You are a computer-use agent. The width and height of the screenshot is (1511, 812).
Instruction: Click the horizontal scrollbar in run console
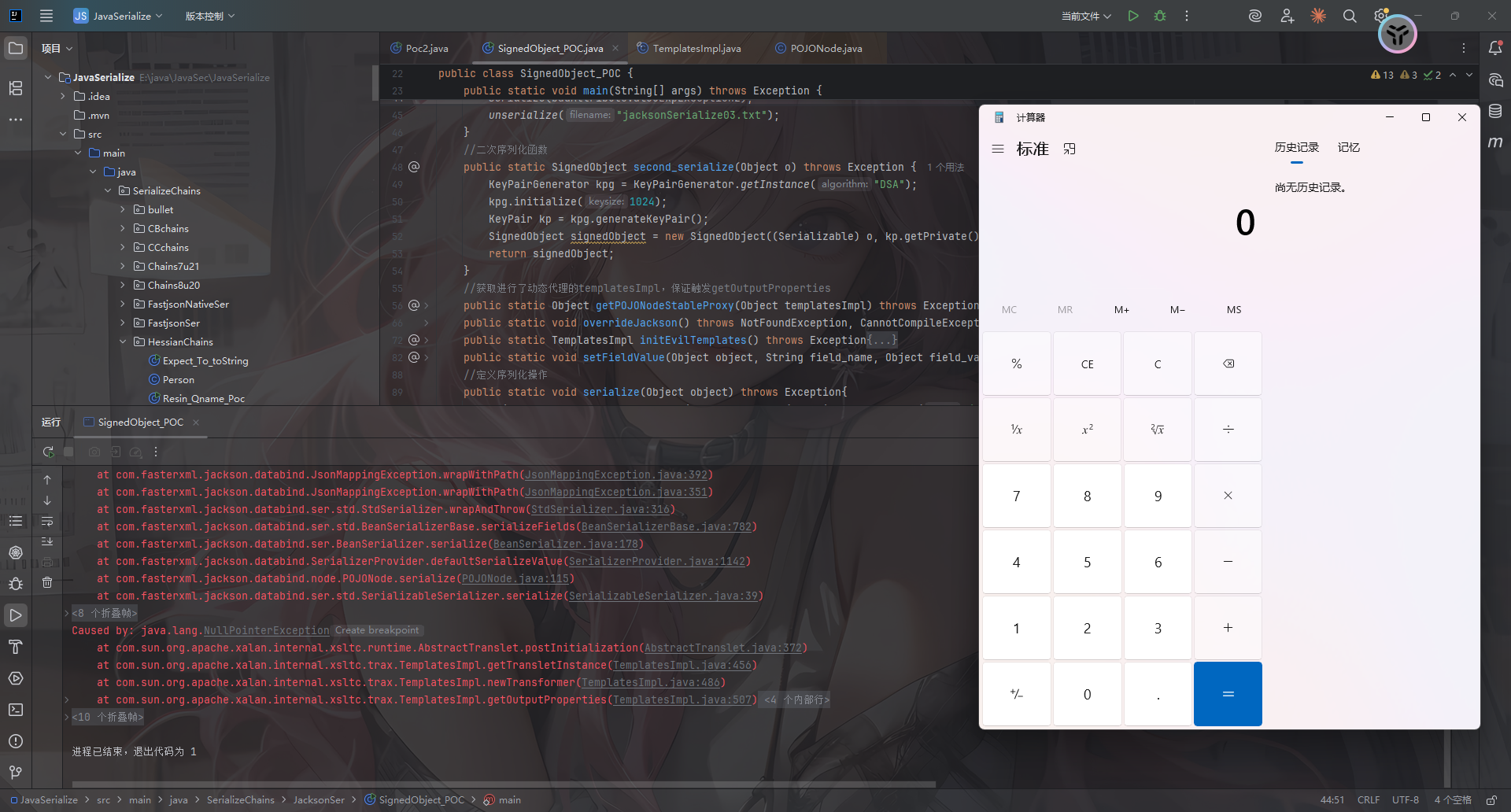(x=504, y=784)
